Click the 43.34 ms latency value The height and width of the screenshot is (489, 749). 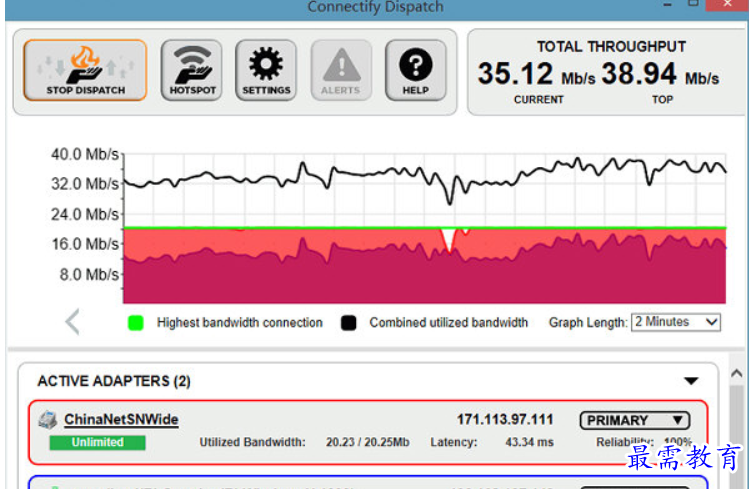coord(529,442)
